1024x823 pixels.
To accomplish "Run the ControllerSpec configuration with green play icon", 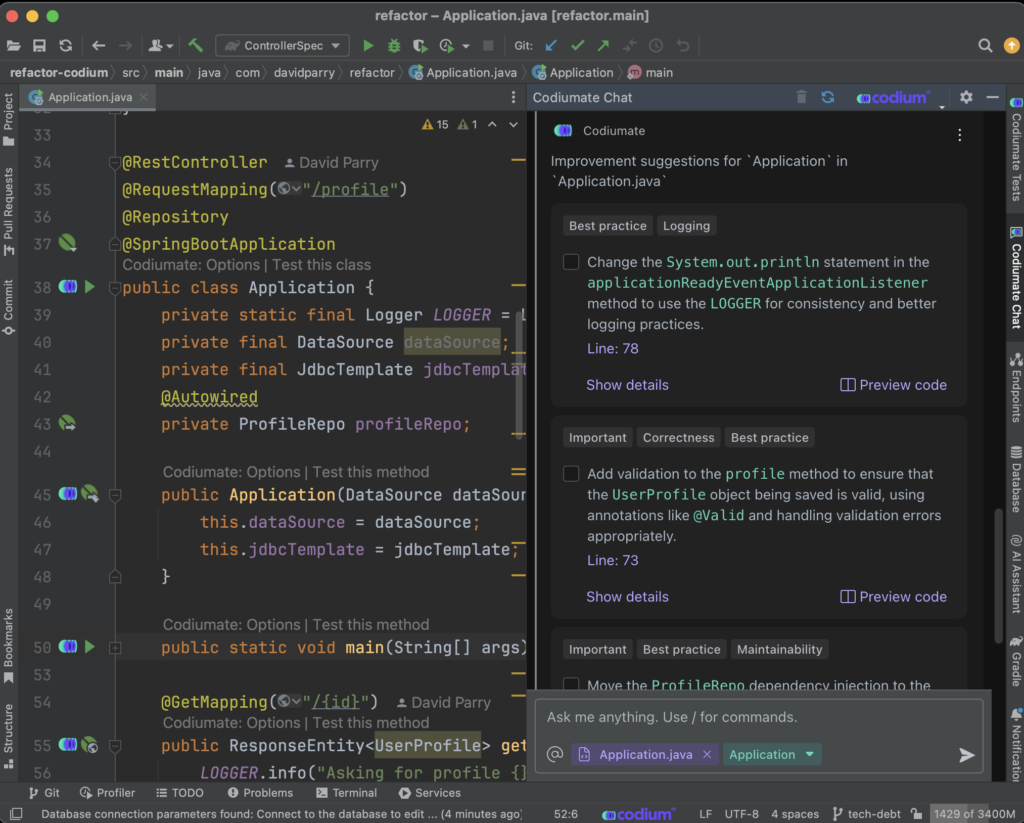I will pos(367,45).
